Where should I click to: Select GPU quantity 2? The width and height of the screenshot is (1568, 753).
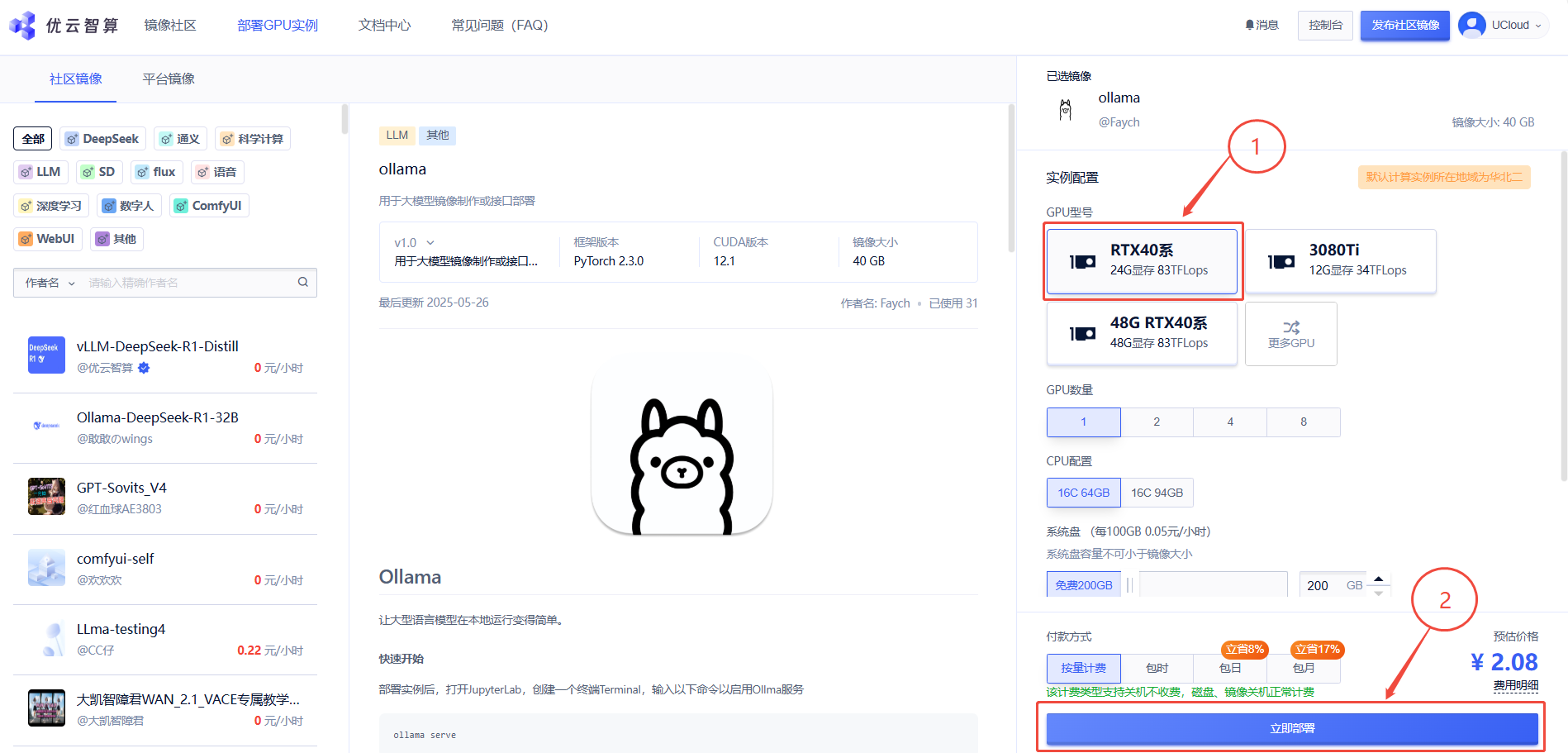1157,422
